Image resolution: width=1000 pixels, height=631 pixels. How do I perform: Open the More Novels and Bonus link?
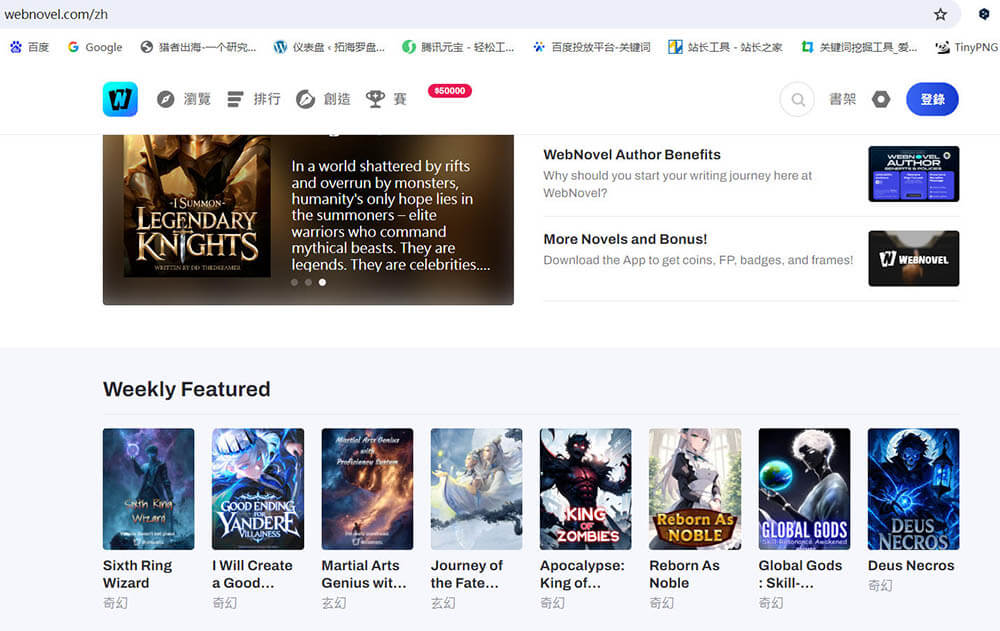[625, 239]
